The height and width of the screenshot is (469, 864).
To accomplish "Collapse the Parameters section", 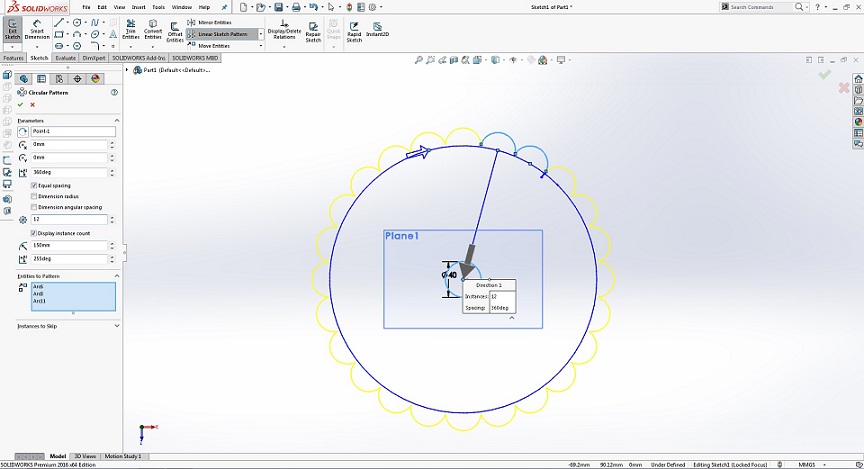I will [117, 120].
